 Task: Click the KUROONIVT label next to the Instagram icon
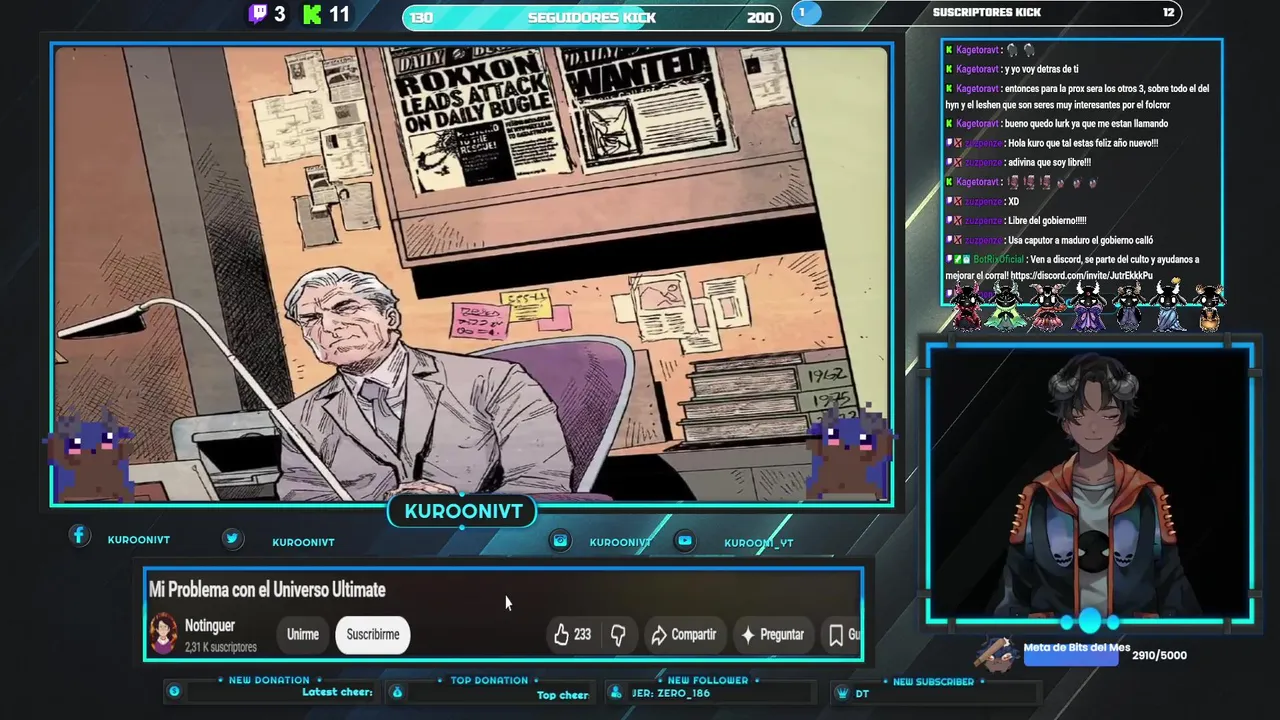click(x=620, y=542)
